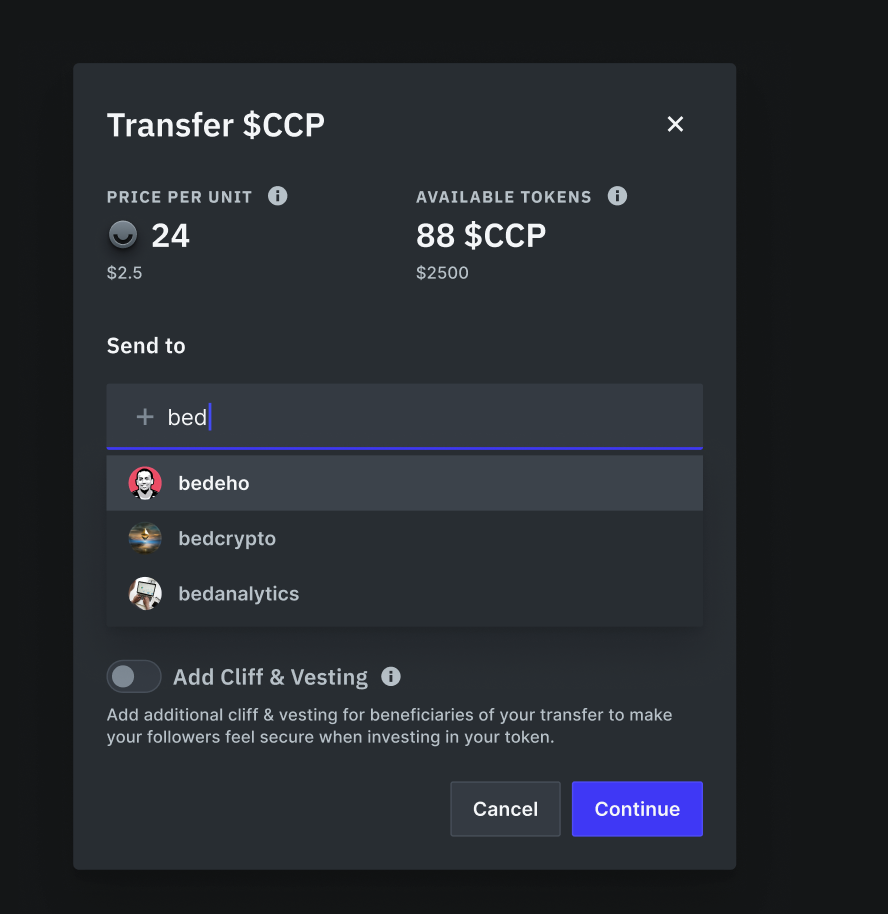This screenshot has height=914, width=888.
Task: Click the $2500 value under Available Tokens
Action: [442, 272]
